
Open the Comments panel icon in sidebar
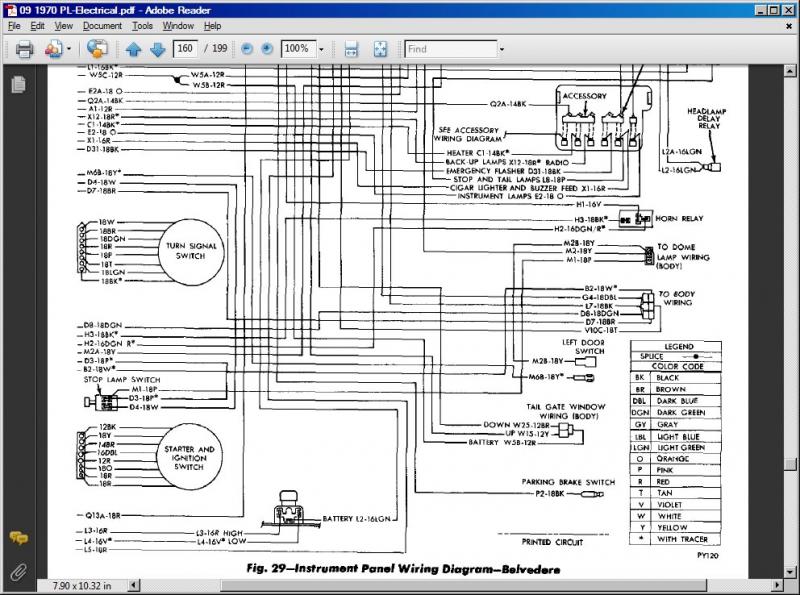coord(18,538)
